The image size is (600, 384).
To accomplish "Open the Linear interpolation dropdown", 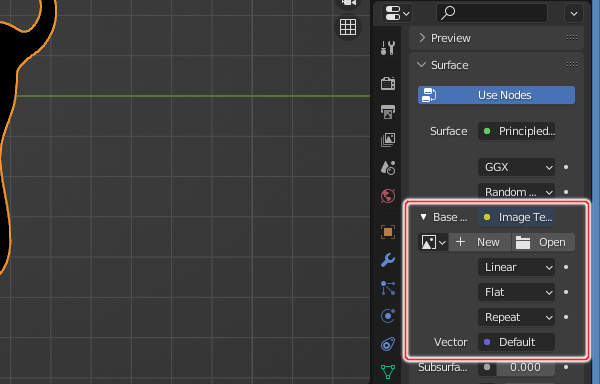I will click(x=517, y=267).
